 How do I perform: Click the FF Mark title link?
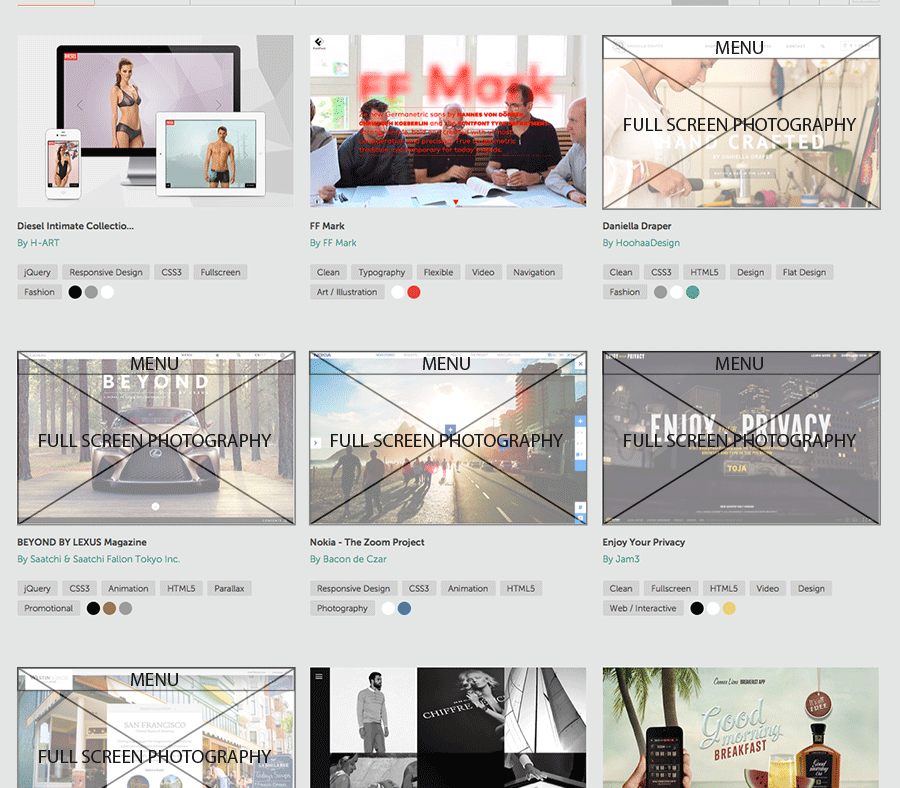point(327,226)
